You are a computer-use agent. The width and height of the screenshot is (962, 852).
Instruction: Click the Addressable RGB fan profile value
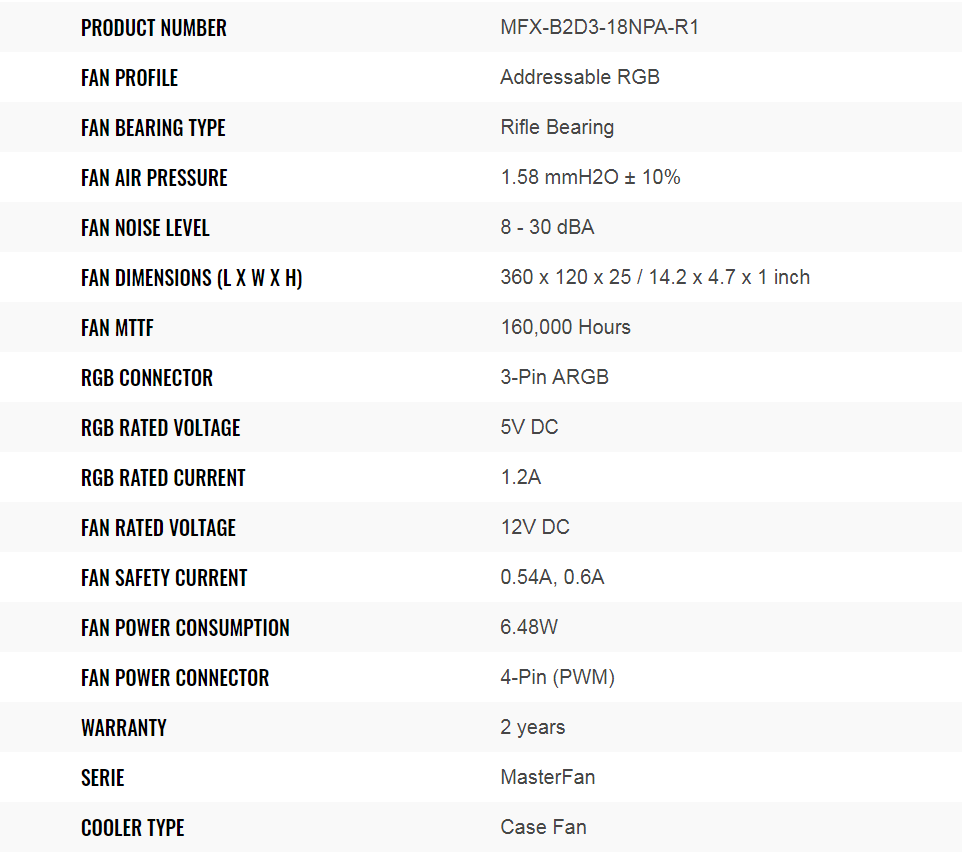pos(580,77)
